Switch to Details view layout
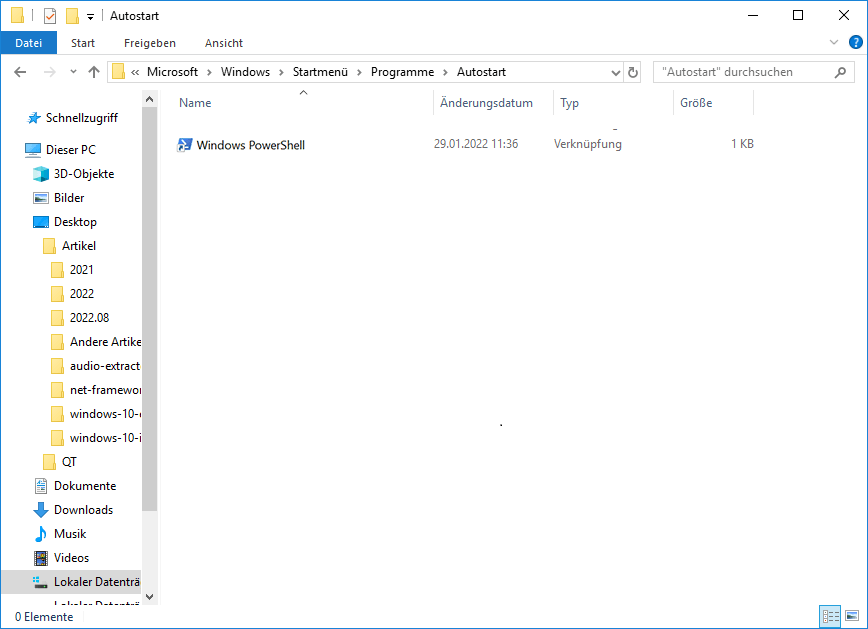This screenshot has height=629, width=868. (x=830, y=616)
